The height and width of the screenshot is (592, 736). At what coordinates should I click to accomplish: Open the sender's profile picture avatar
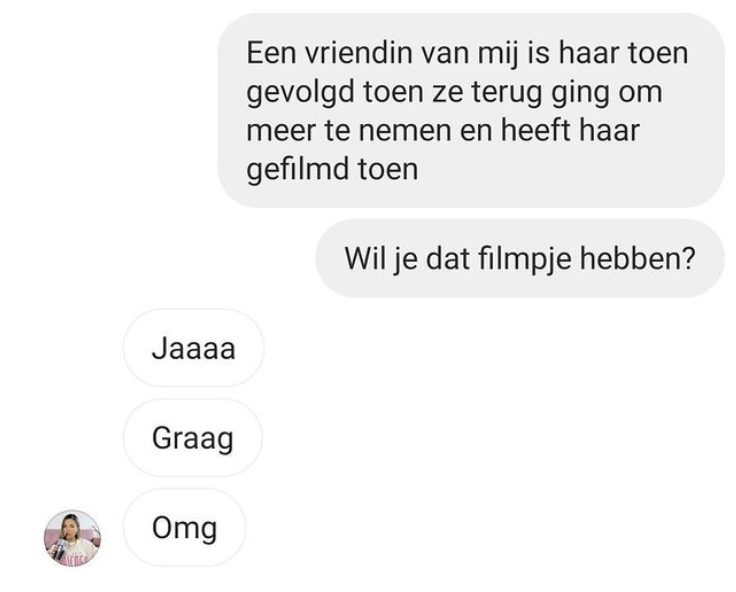coord(72,538)
